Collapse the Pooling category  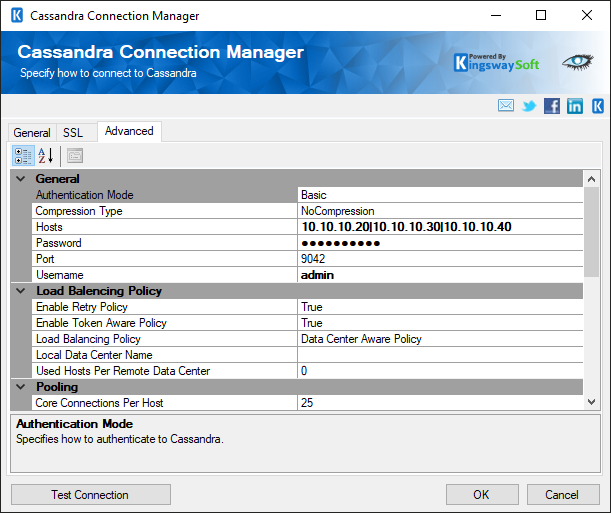point(21,386)
